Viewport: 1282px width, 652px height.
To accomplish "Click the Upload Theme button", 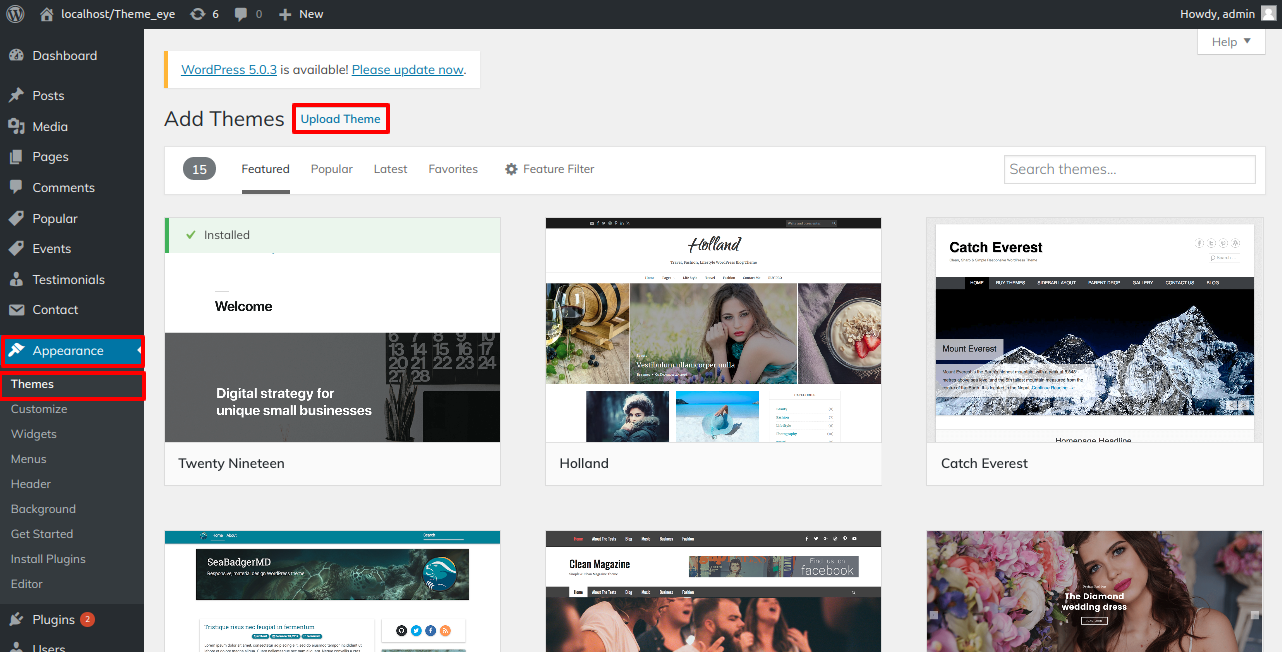I will coord(341,119).
